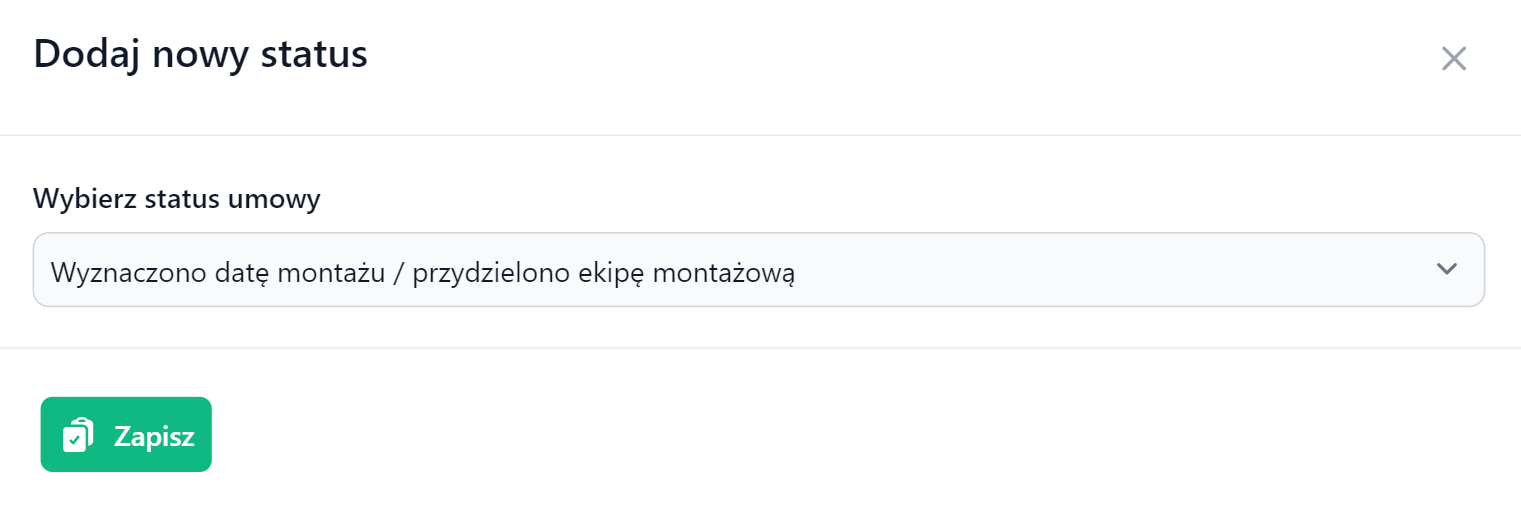Hit the gray X in the header
1521x506 pixels.
1453,58
